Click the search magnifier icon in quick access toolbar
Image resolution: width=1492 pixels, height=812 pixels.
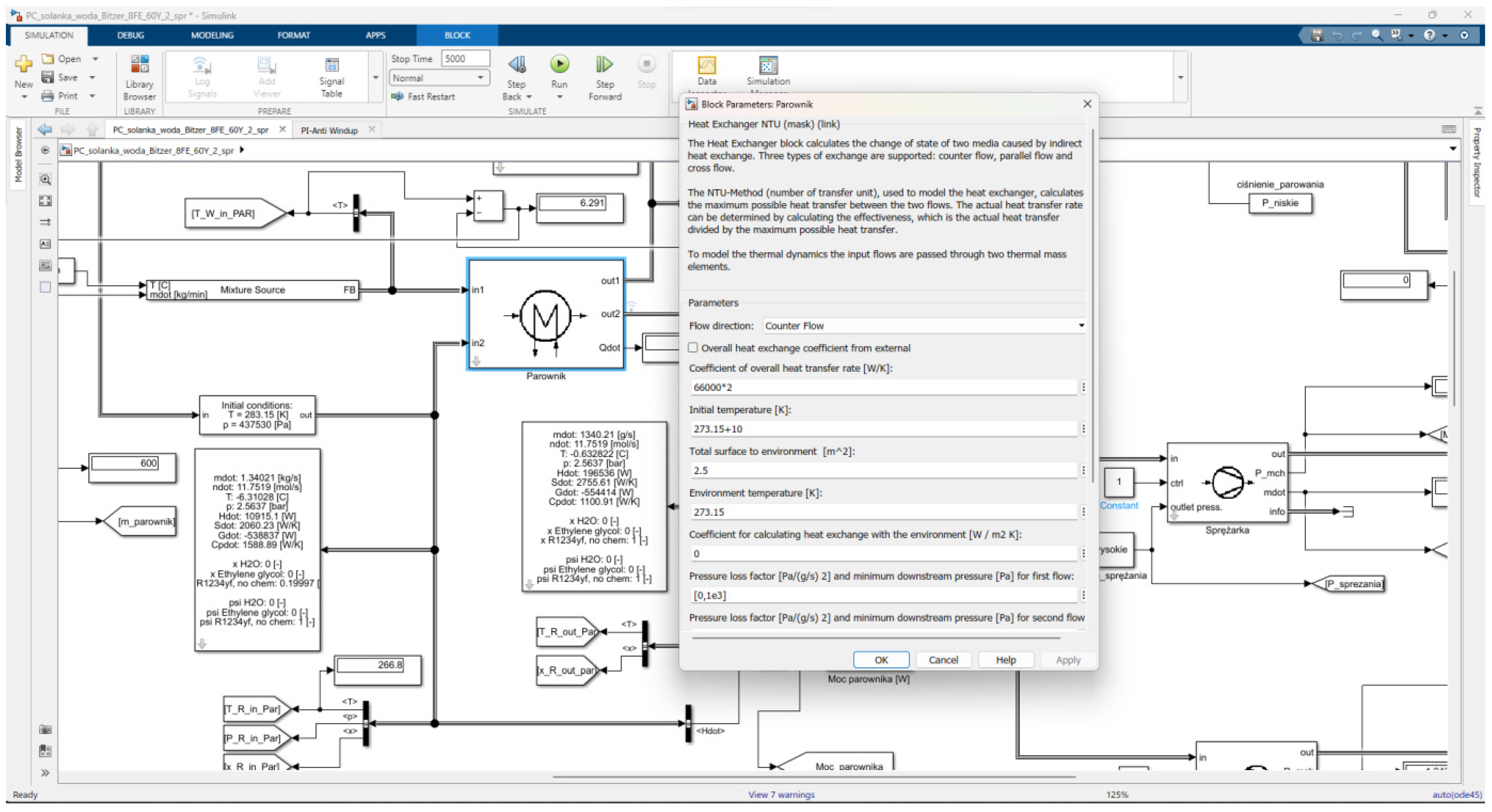(1377, 35)
